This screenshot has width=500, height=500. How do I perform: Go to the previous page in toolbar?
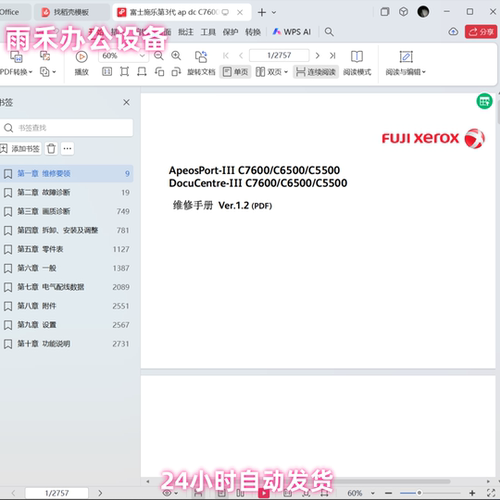click(241, 55)
